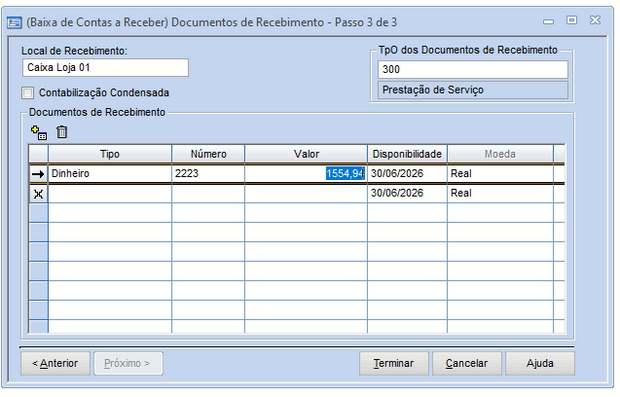Click the Número column header
Screen dimensions: 620x397
pos(208,154)
